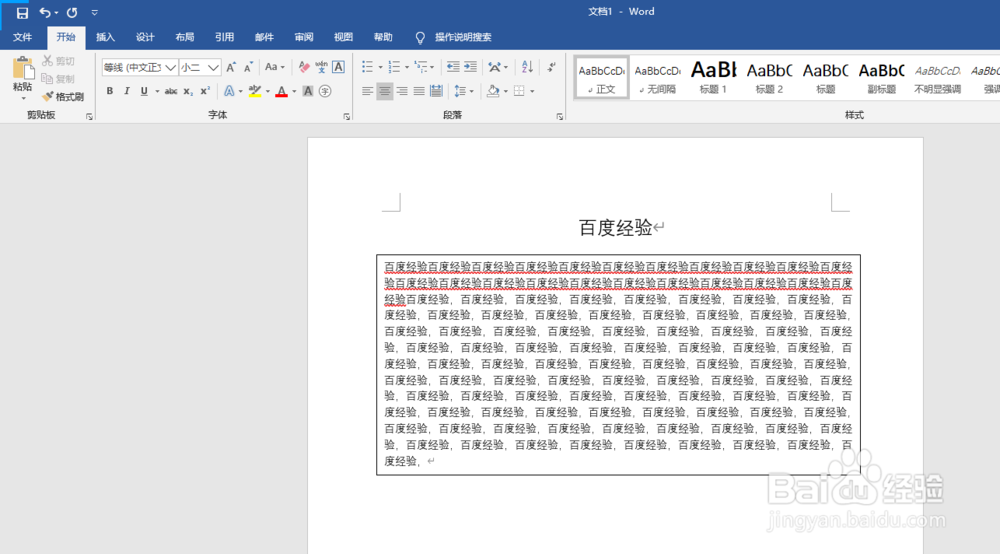The image size is (1000, 554).
Task: Open the 文件 menu
Action: click(x=22, y=37)
